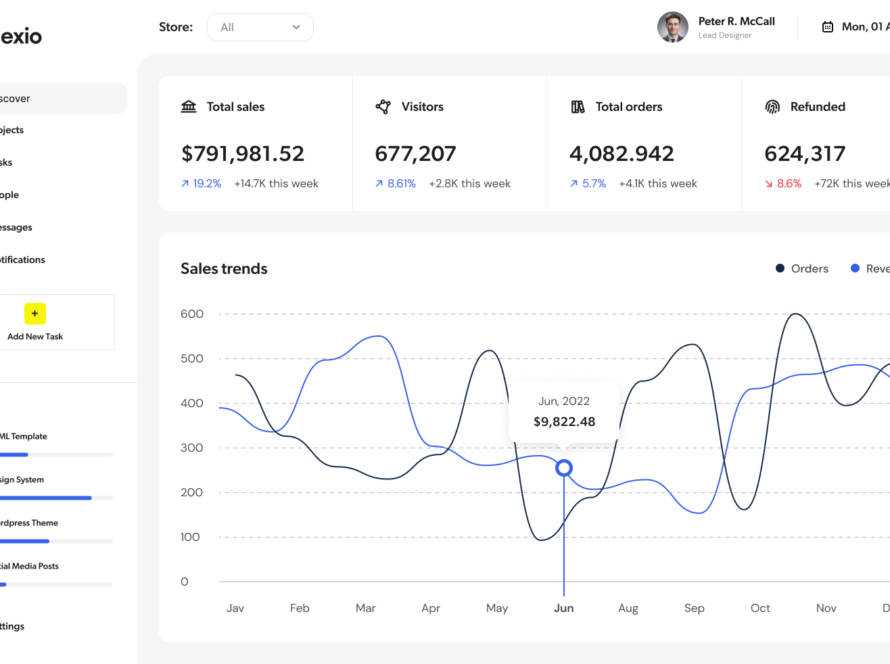Click the Jun data point marker on chart

[x=564, y=468]
